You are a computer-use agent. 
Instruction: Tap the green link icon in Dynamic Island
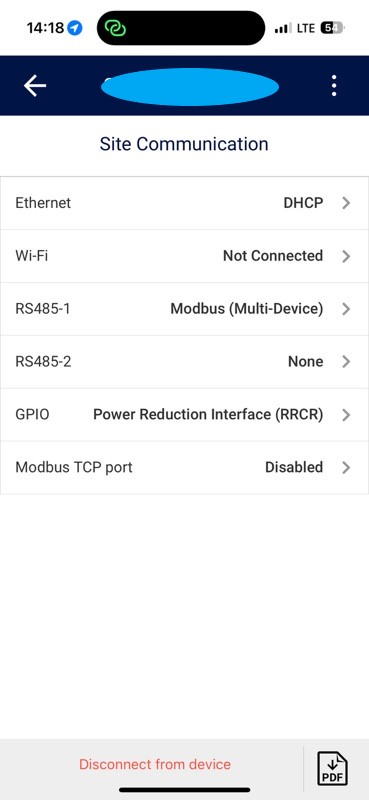click(115, 28)
